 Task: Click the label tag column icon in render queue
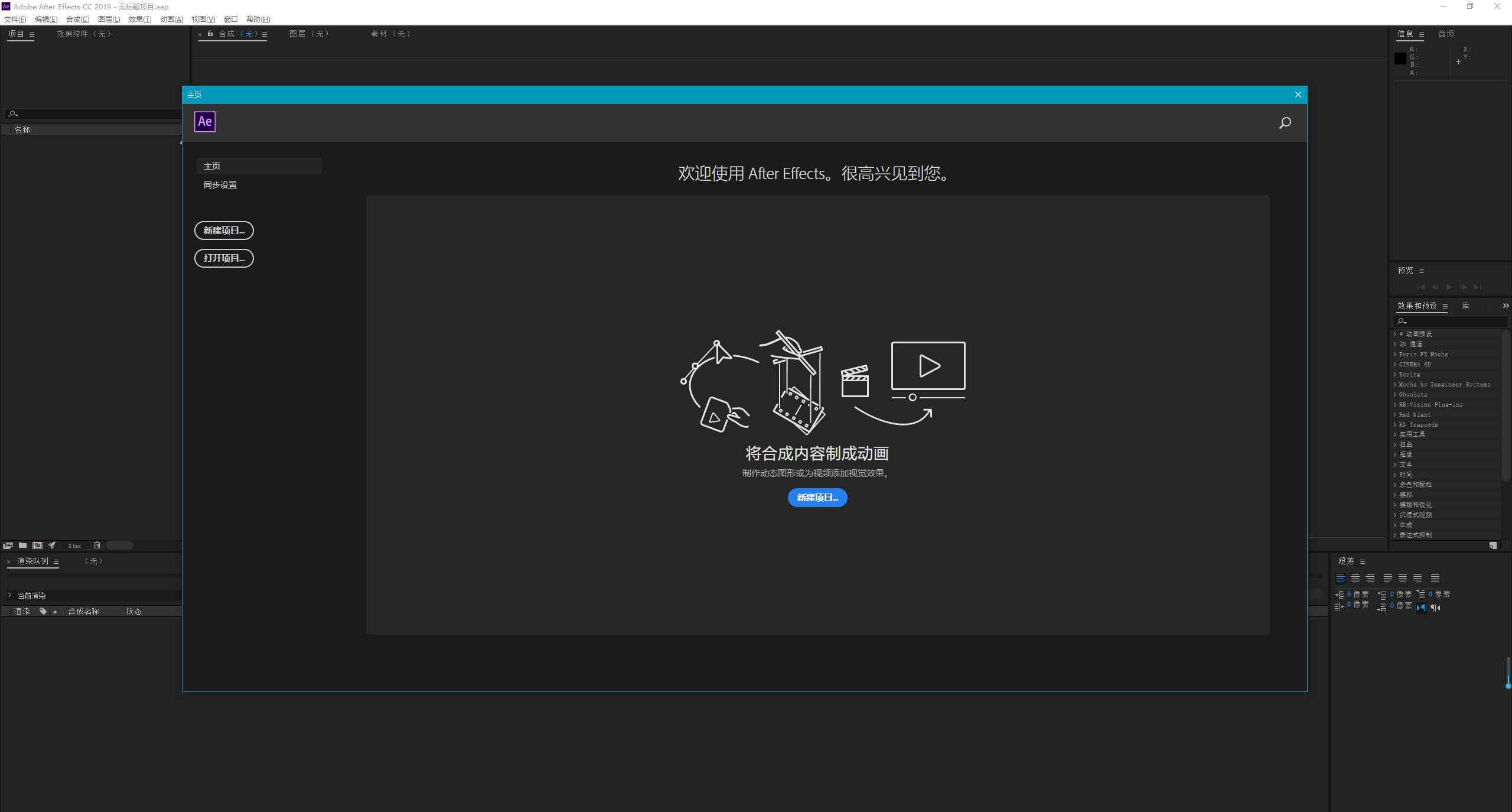(43, 611)
